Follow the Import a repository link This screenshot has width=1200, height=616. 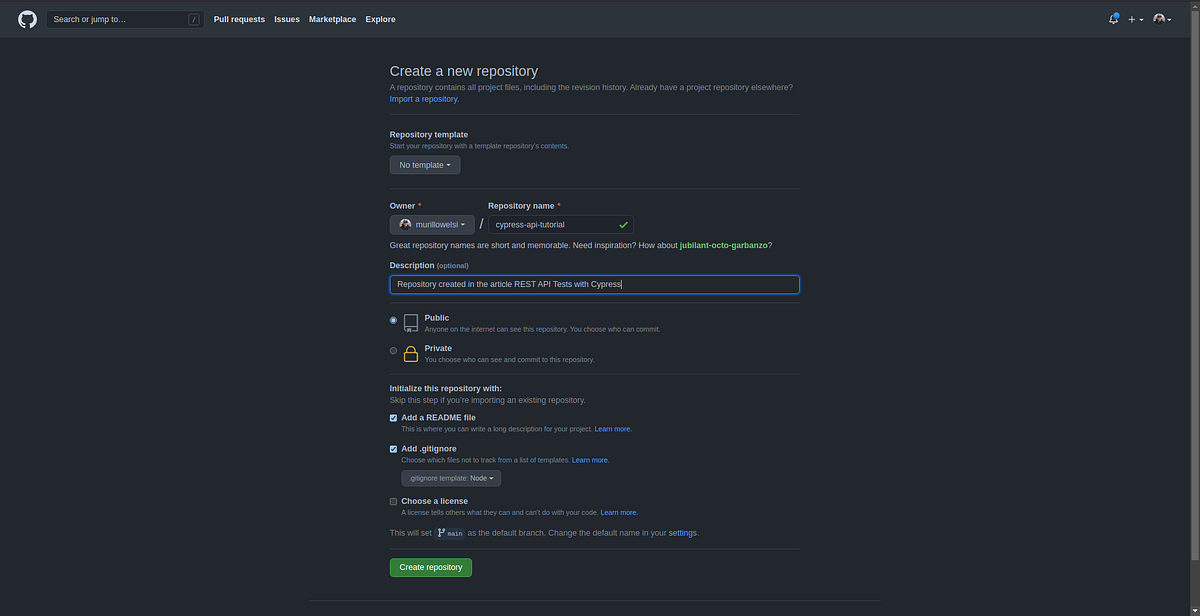click(x=423, y=98)
